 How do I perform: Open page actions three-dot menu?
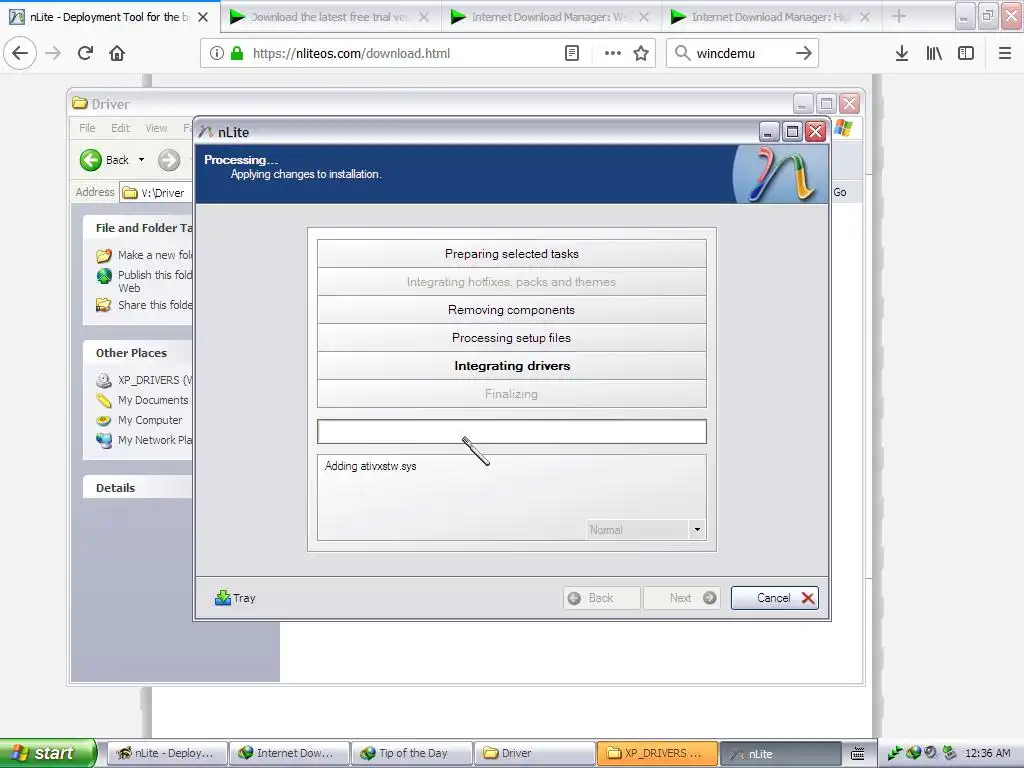pyautogui.click(x=613, y=54)
